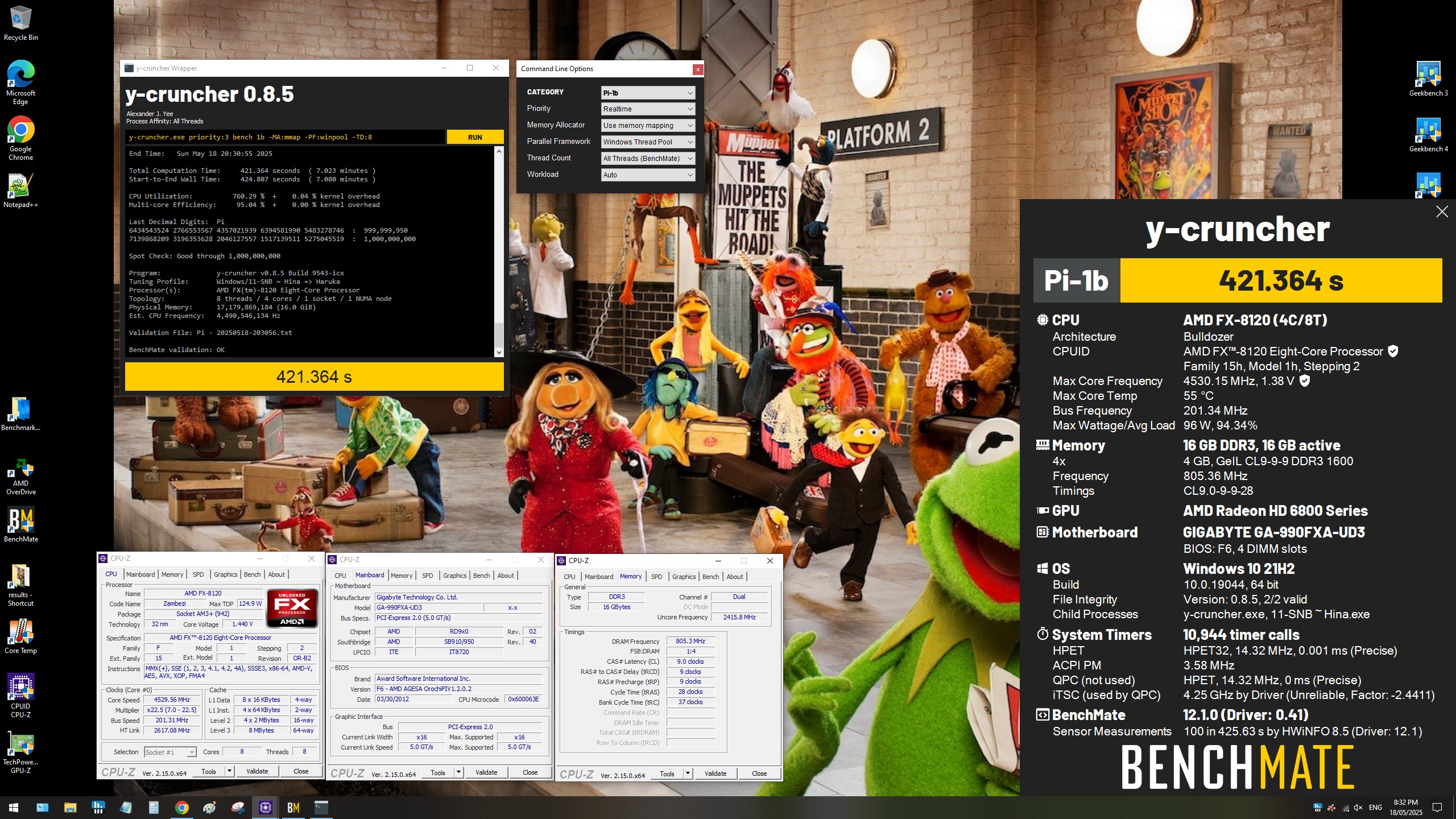This screenshot has height=819, width=1456.
Task: Click Validate in CPU-Z processor window
Action: (x=257, y=771)
